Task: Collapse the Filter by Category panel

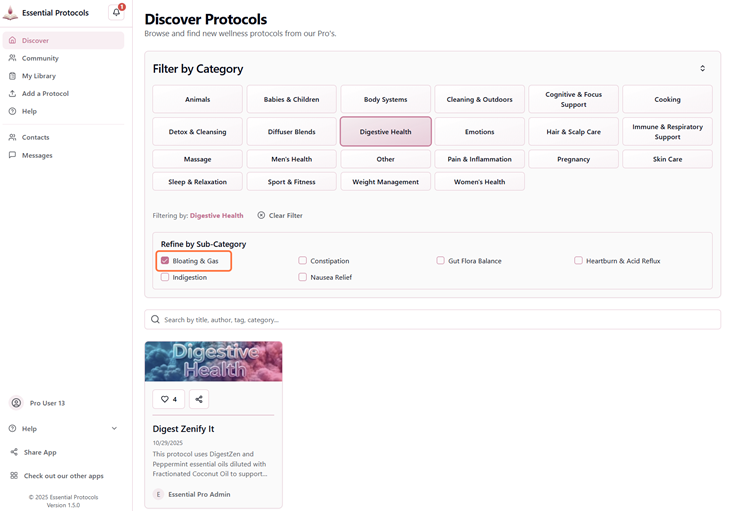Action: point(702,69)
